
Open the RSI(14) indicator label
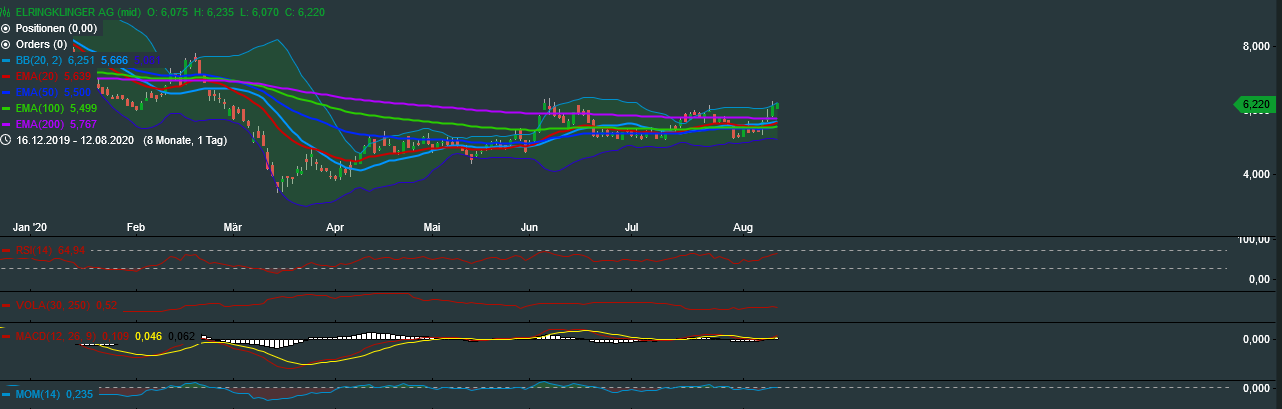pyautogui.click(x=34, y=249)
